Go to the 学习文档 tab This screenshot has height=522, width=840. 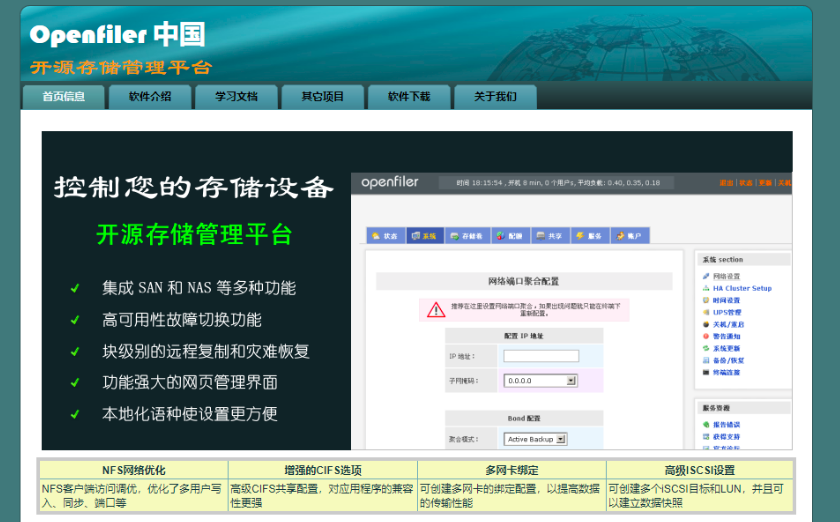(x=236, y=97)
